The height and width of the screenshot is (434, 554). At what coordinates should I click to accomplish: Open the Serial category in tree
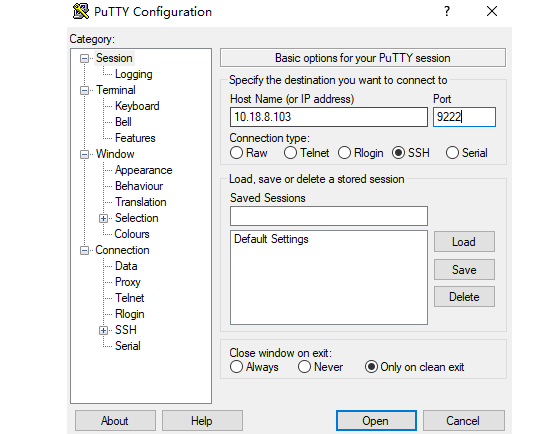tap(128, 346)
